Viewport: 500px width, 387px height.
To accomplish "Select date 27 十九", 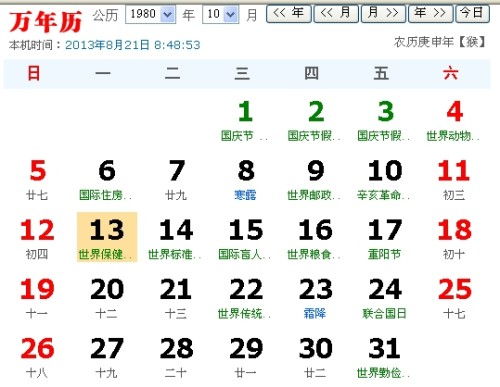I will tap(107, 358).
